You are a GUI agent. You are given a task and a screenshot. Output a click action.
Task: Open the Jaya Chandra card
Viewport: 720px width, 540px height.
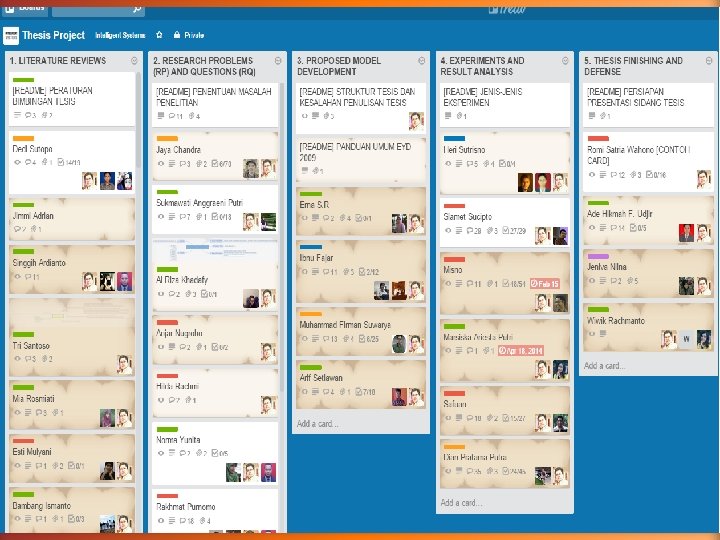coord(215,157)
